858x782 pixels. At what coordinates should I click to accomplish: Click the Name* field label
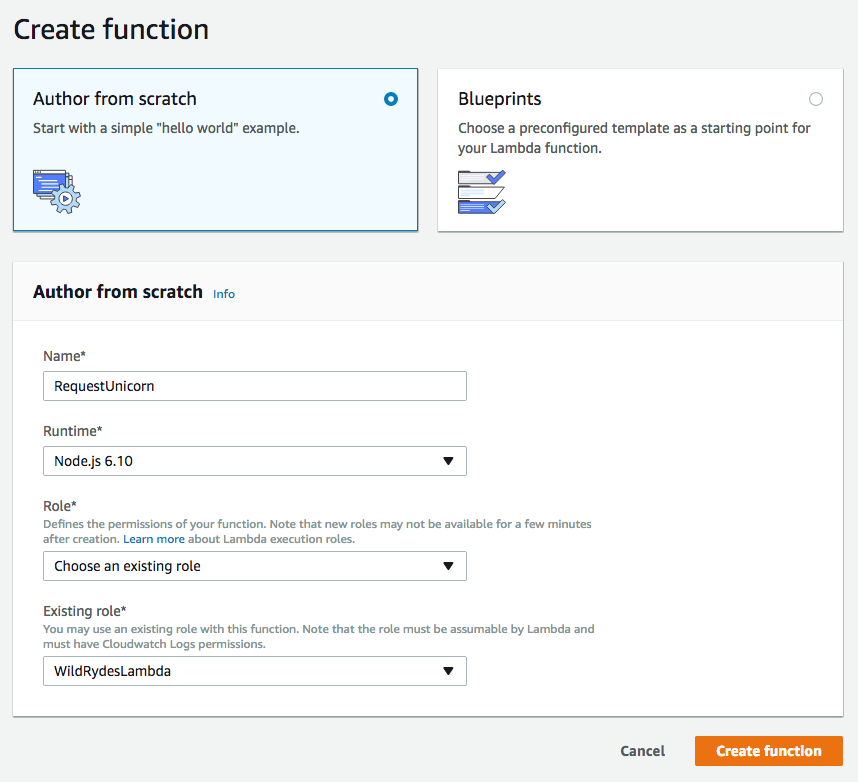point(64,356)
